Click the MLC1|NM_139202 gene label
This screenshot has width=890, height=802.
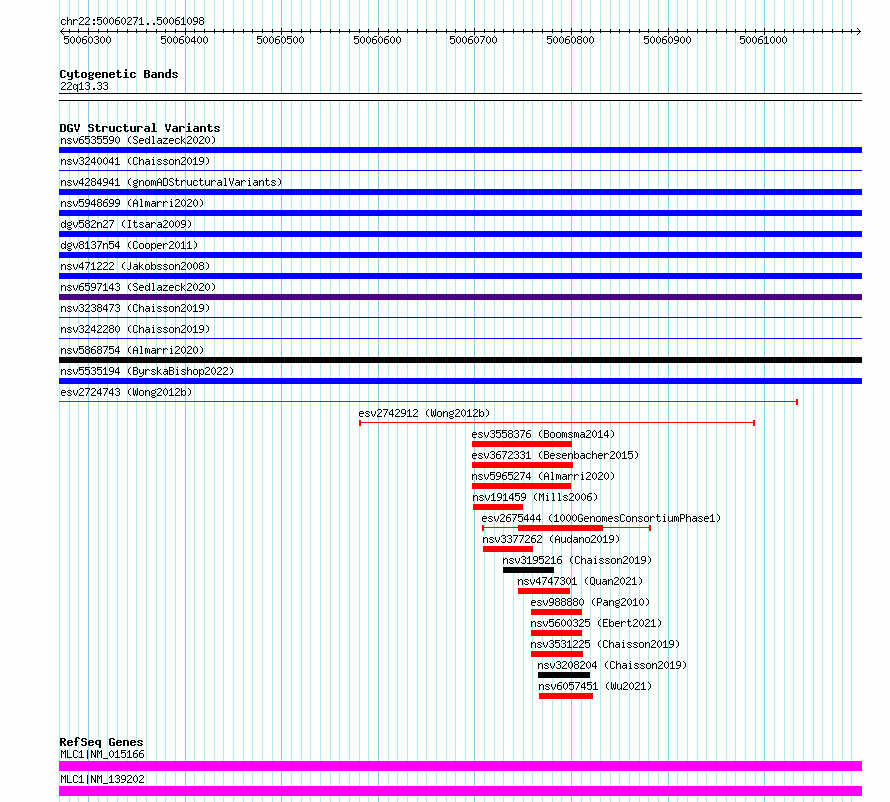pyautogui.click(x=102, y=779)
